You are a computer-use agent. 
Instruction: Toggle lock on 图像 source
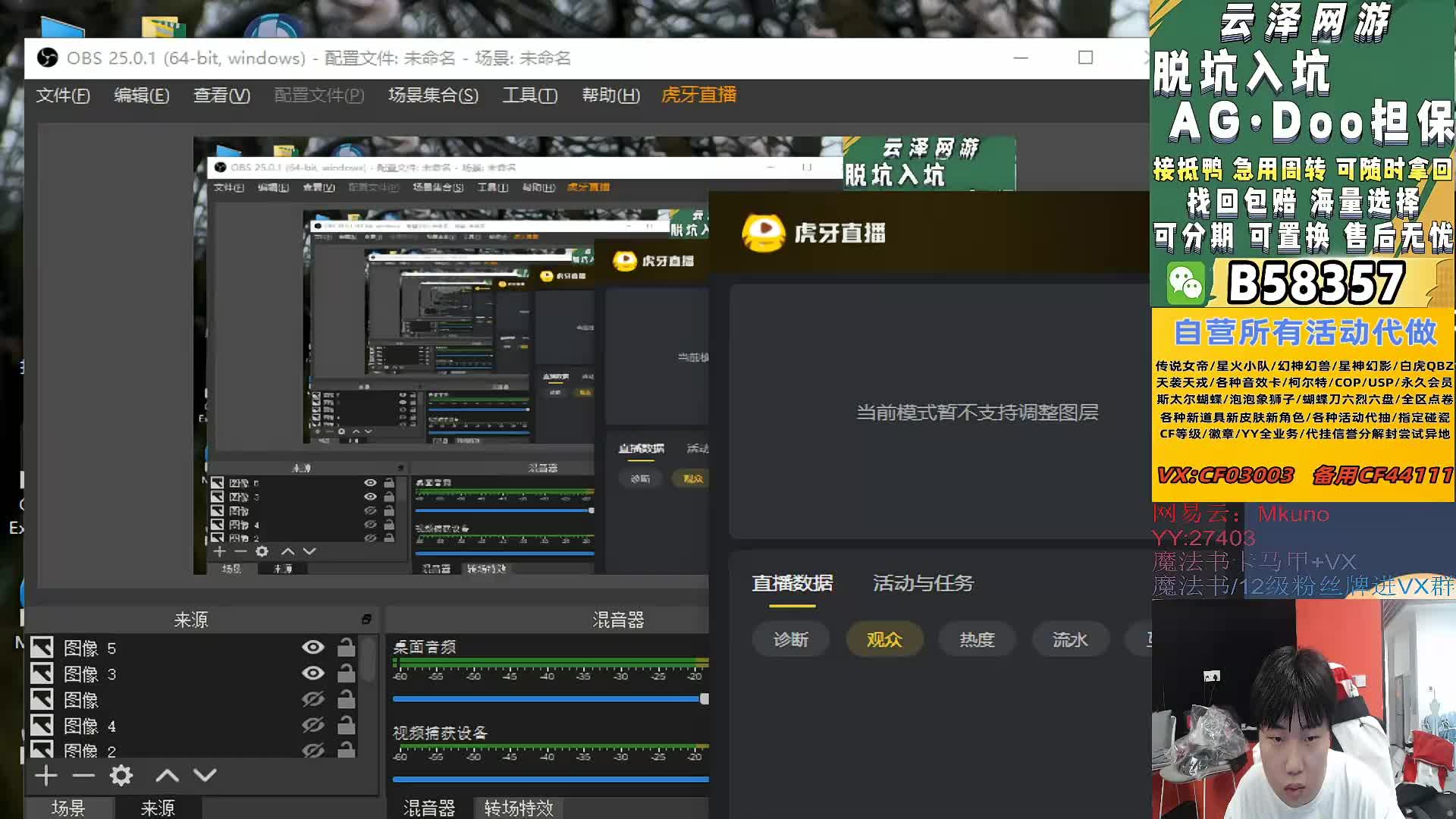pyautogui.click(x=346, y=699)
